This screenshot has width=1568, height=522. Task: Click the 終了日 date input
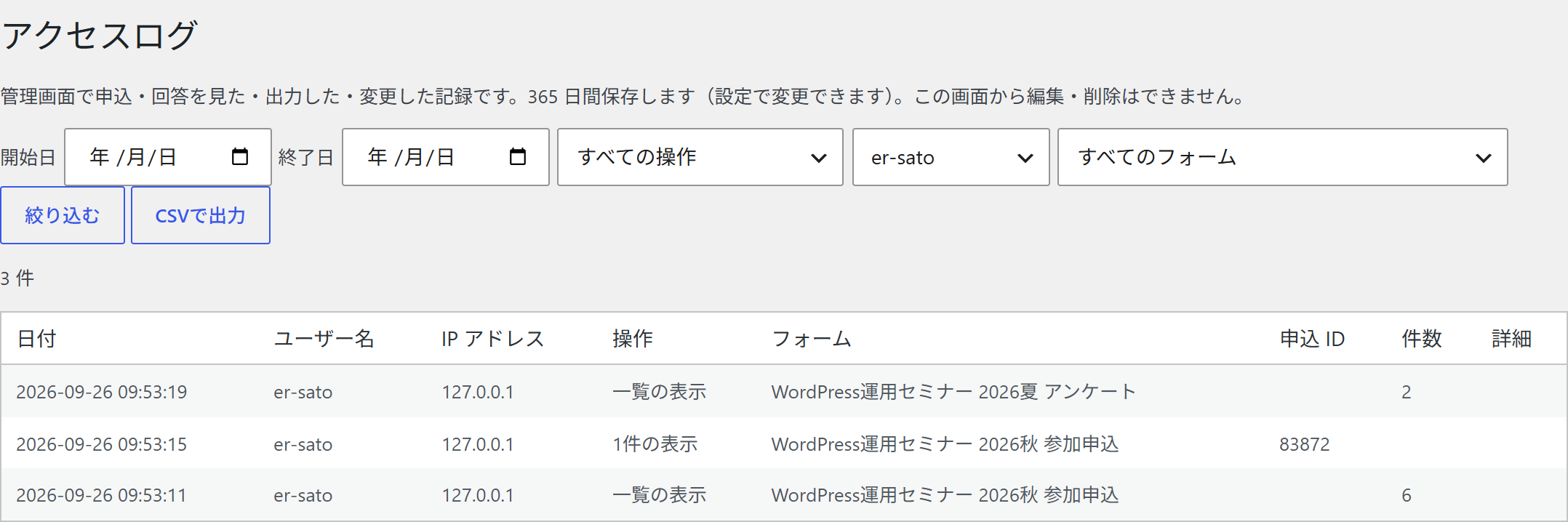point(446,157)
